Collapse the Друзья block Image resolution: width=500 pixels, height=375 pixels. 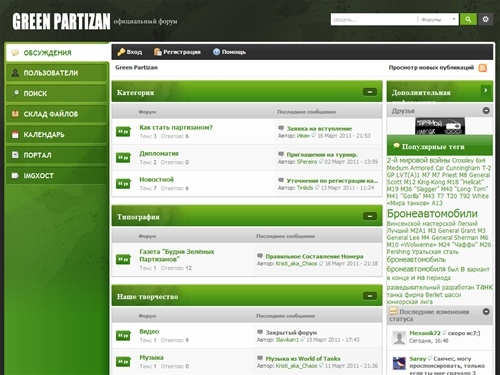486,110
